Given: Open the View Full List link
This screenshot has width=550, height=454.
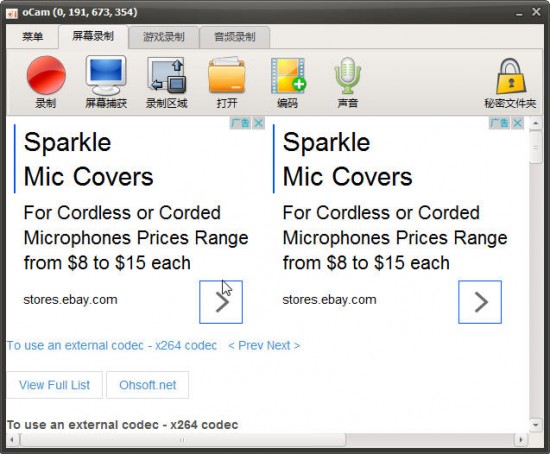Looking at the screenshot, I should (x=54, y=385).
